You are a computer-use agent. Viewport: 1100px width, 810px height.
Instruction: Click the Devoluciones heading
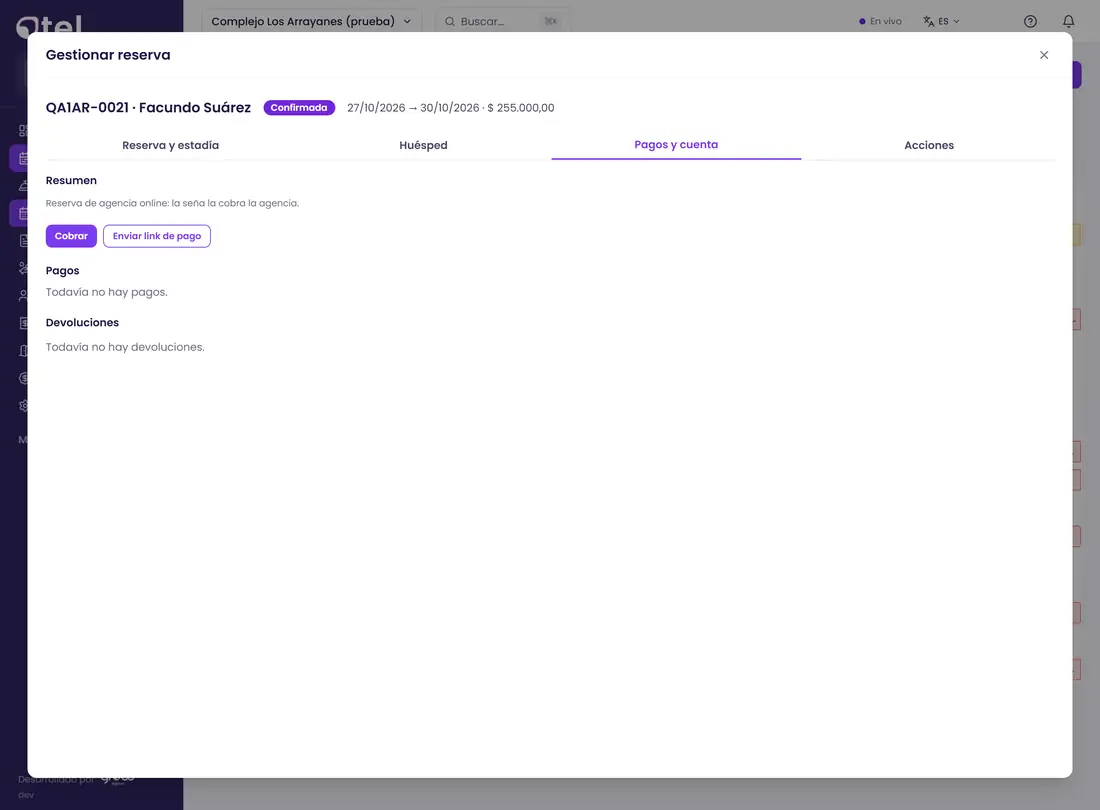82,323
